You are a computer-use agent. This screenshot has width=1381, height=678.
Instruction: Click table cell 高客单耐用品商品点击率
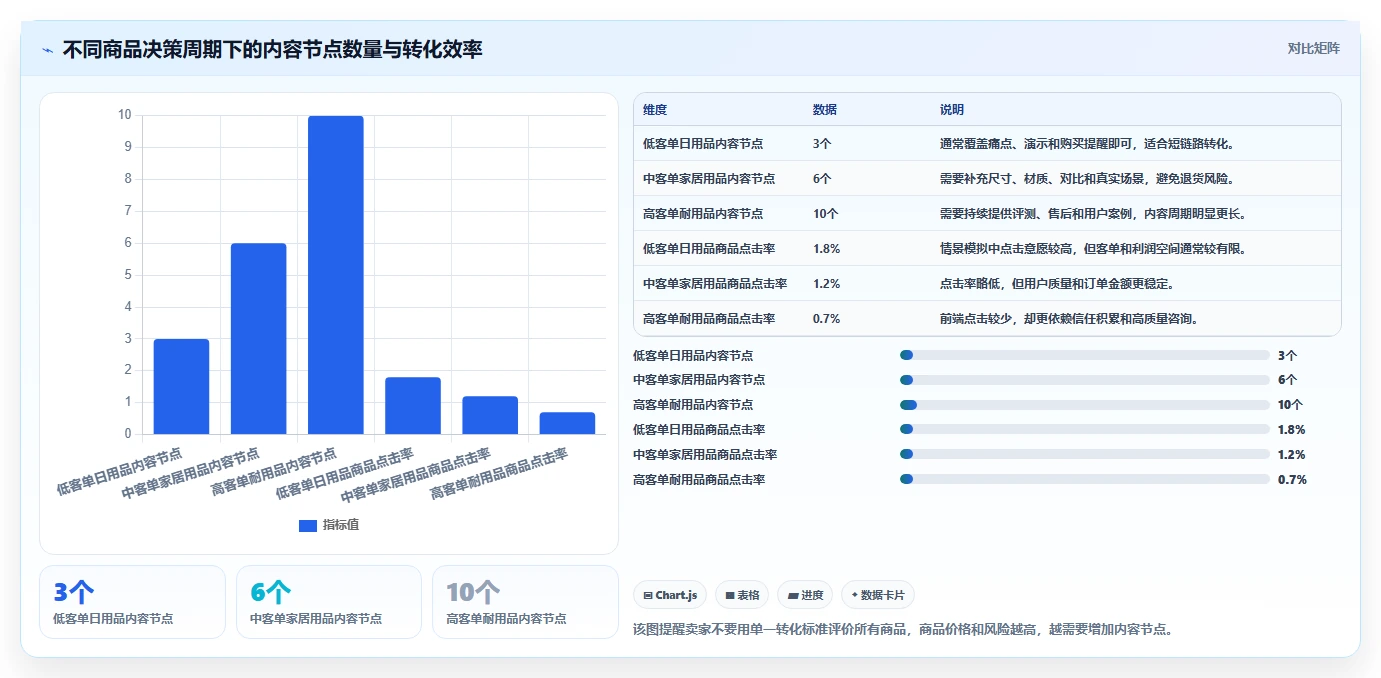(x=709, y=319)
